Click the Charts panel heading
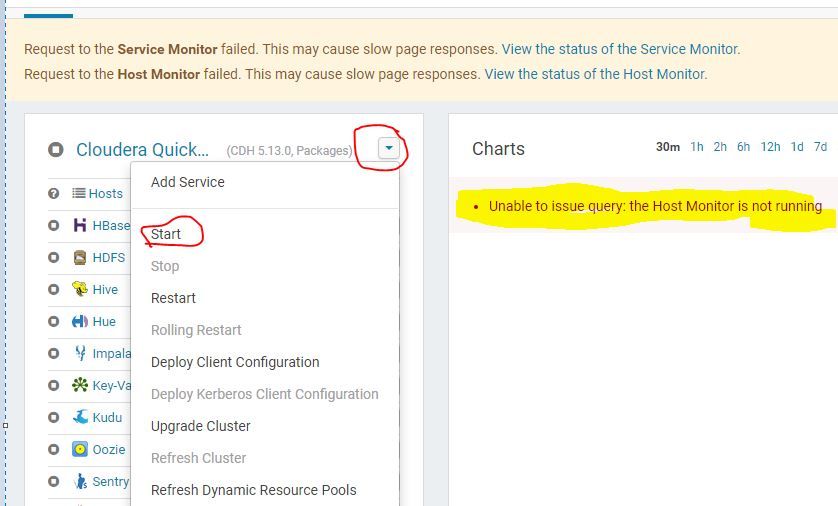The height and width of the screenshot is (506, 838). 498,149
